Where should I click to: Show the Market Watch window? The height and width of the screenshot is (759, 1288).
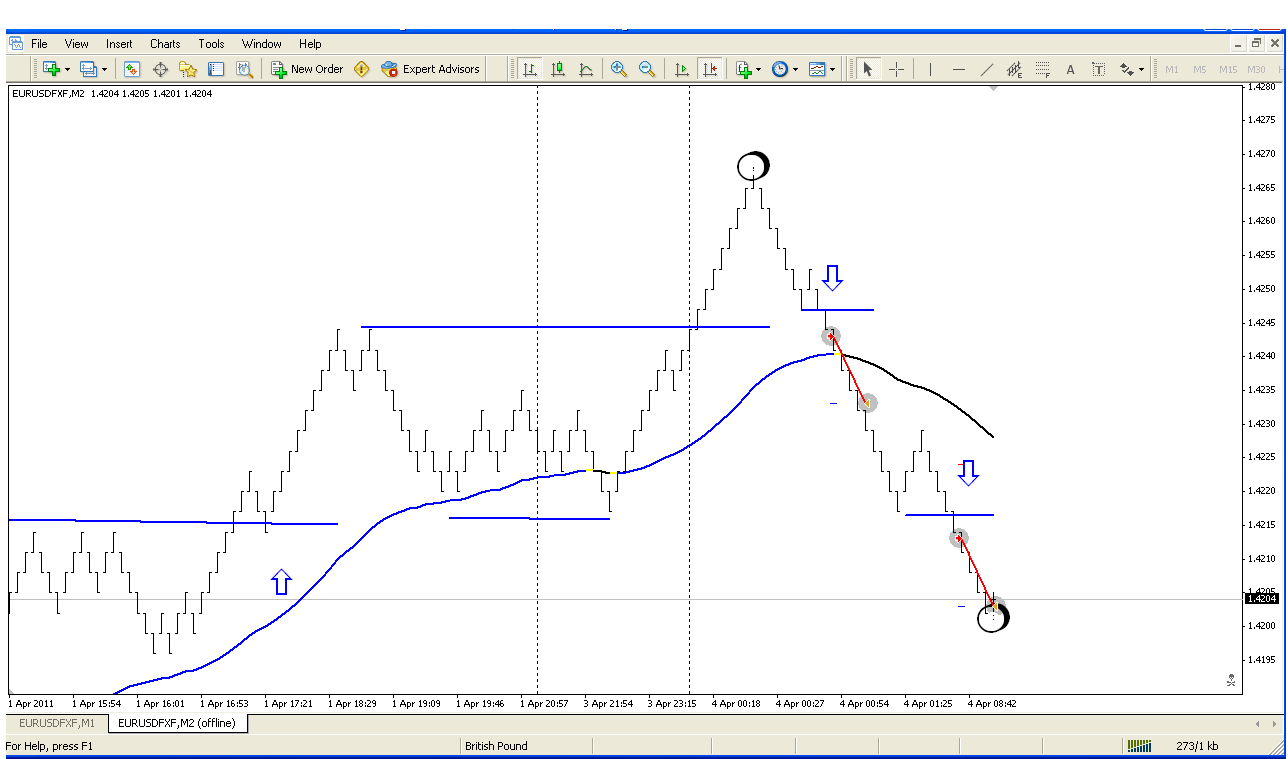tap(132, 69)
